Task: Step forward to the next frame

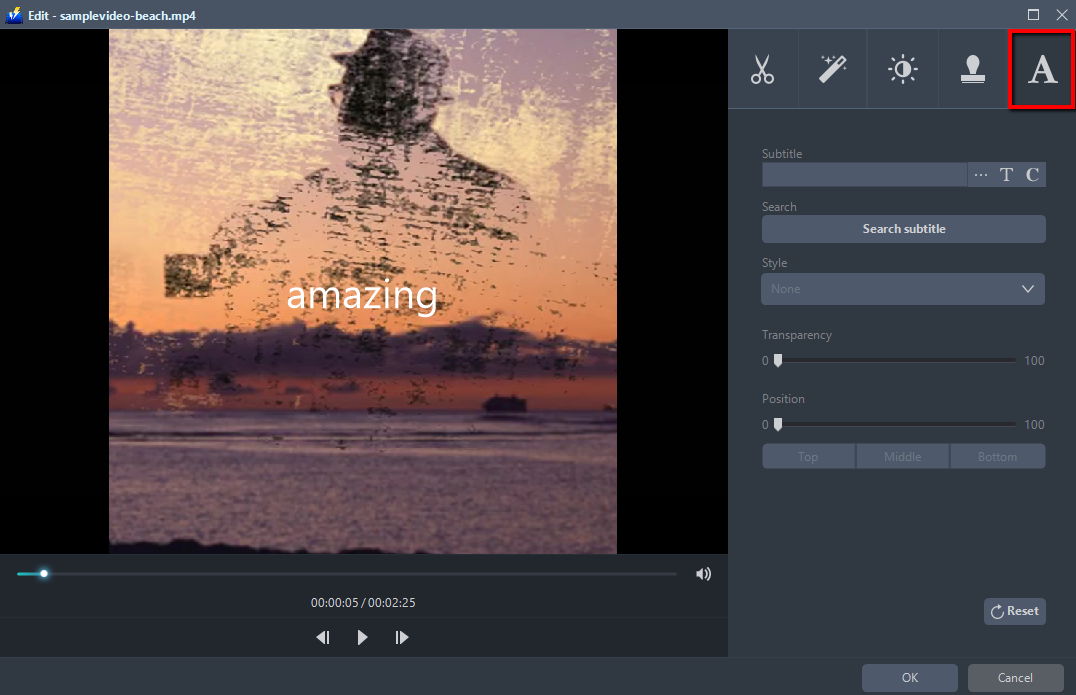Action: coord(401,638)
